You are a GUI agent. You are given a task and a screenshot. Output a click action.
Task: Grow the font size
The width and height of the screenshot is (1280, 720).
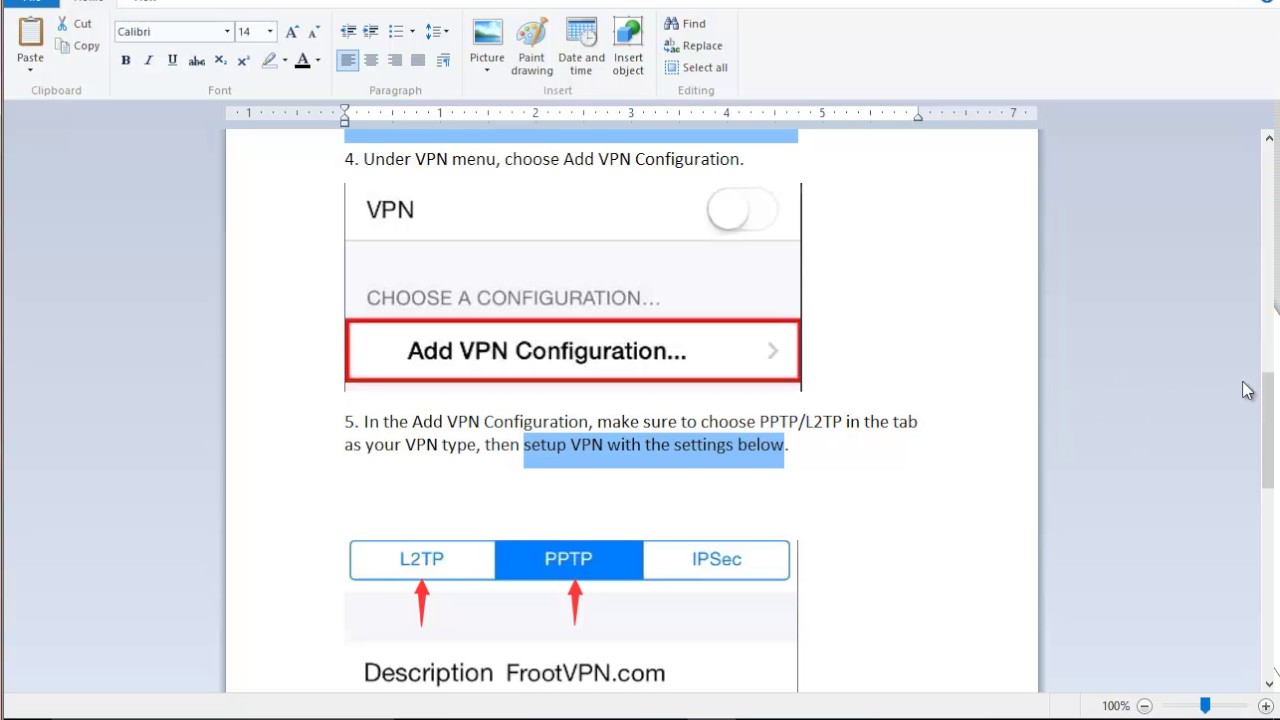(x=292, y=32)
